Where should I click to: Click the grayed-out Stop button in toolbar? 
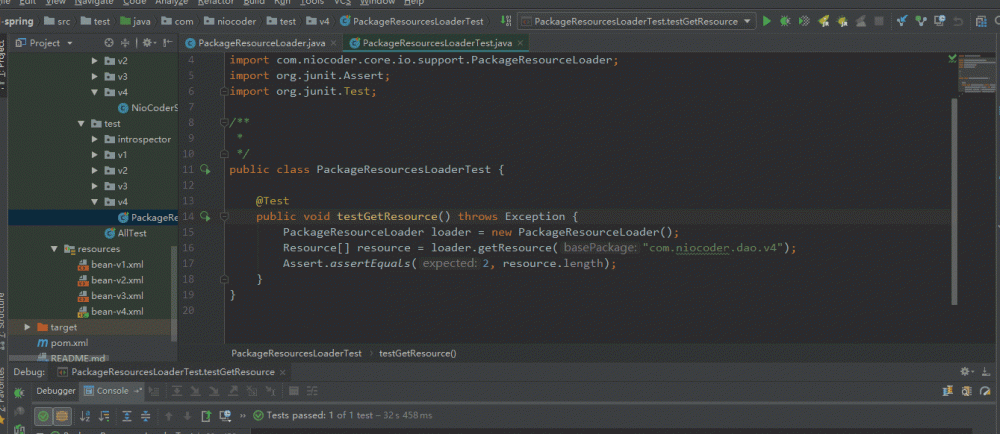pyautogui.click(x=879, y=21)
